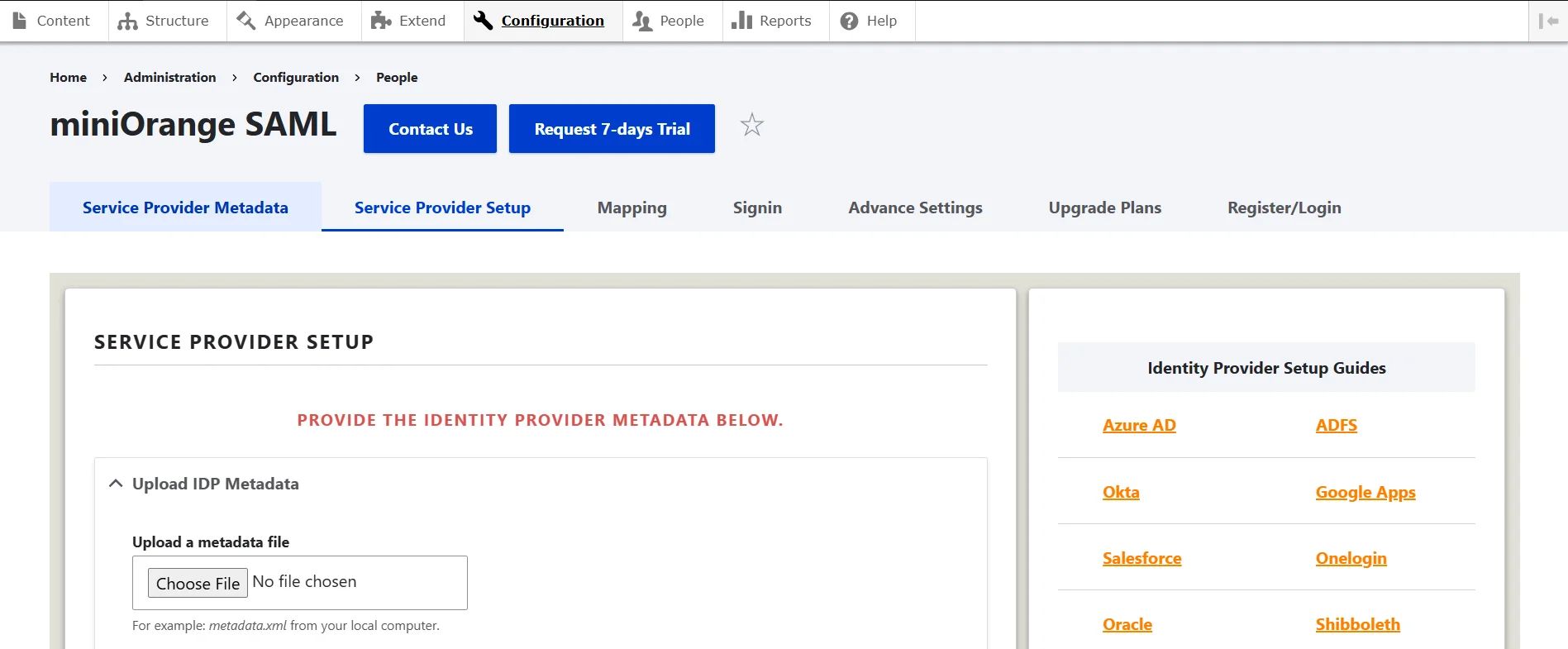Toggle toolbar orientation at top right
The image size is (1568, 649).
[x=1548, y=21]
